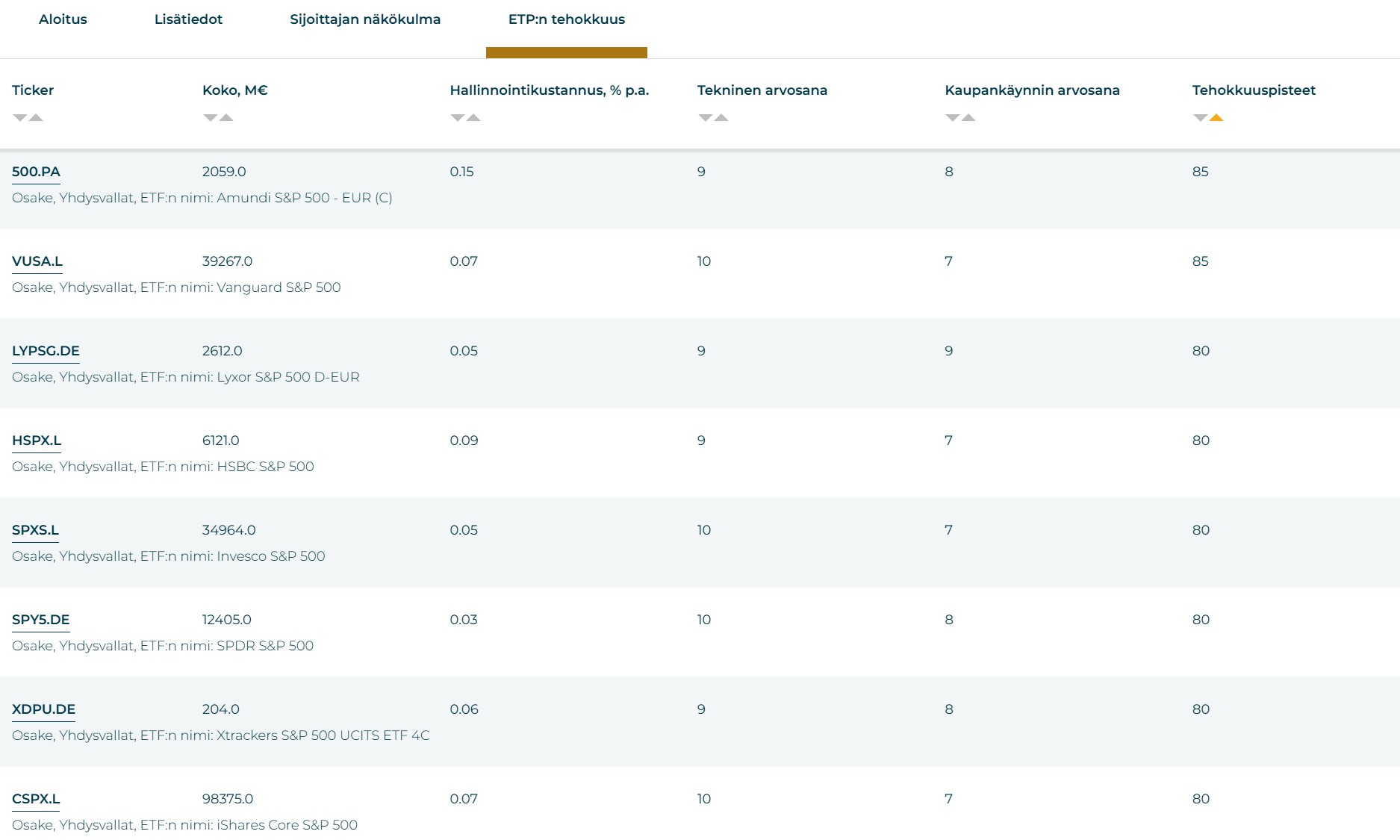Click Hallinnointikustannus, % p.a. header
The width and height of the screenshot is (1400, 840).
point(550,90)
